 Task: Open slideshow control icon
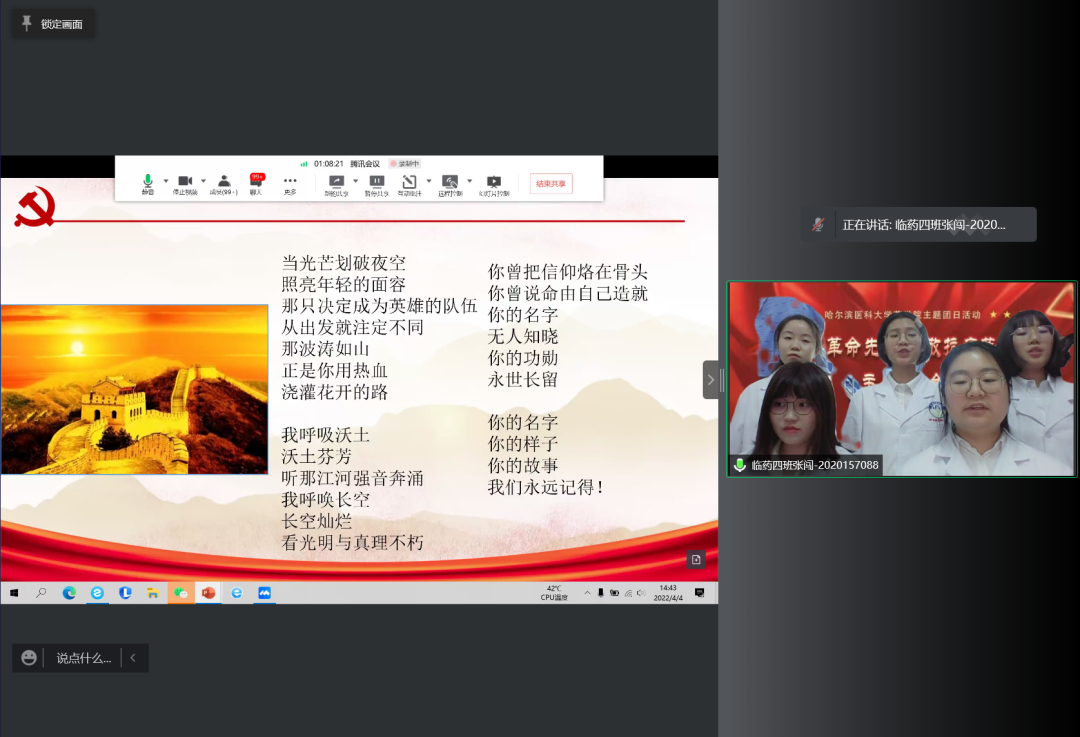coord(493,182)
